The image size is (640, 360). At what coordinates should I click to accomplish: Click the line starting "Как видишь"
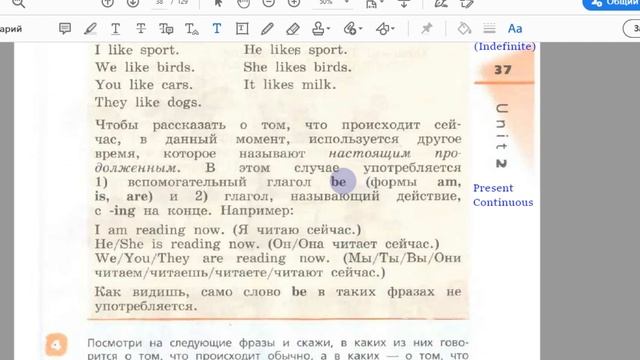pos(278,292)
